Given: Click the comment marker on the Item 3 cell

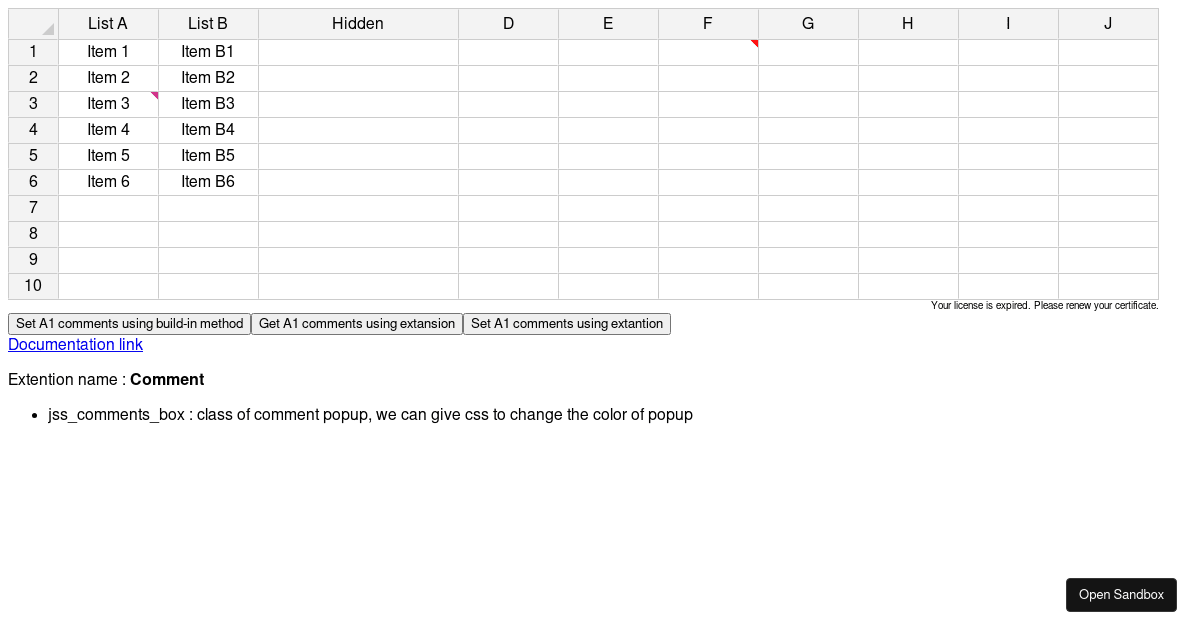Looking at the screenshot, I should (154, 95).
